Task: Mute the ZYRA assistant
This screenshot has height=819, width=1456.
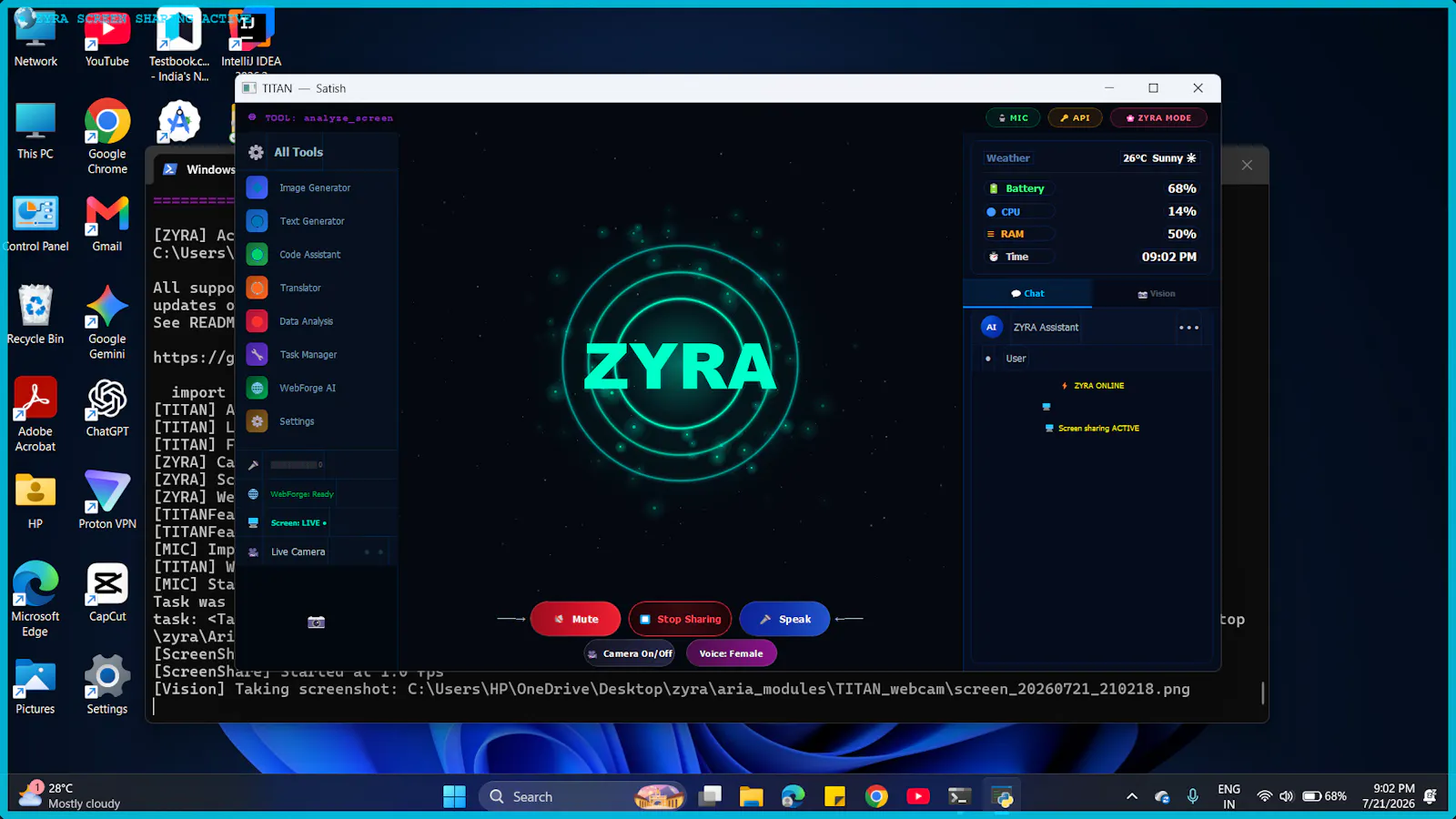Action: (575, 619)
